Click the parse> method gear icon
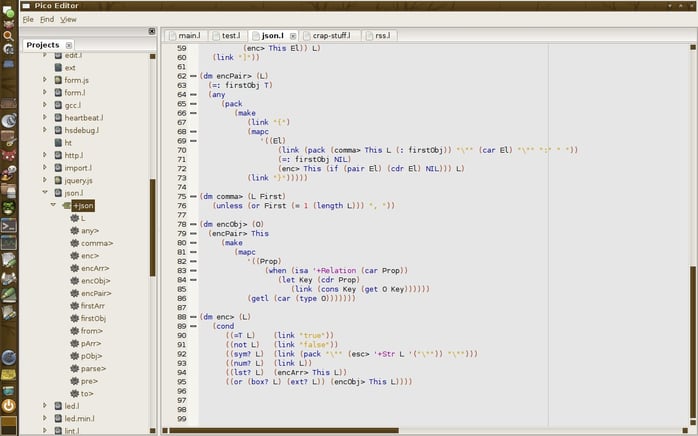 point(74,368)
